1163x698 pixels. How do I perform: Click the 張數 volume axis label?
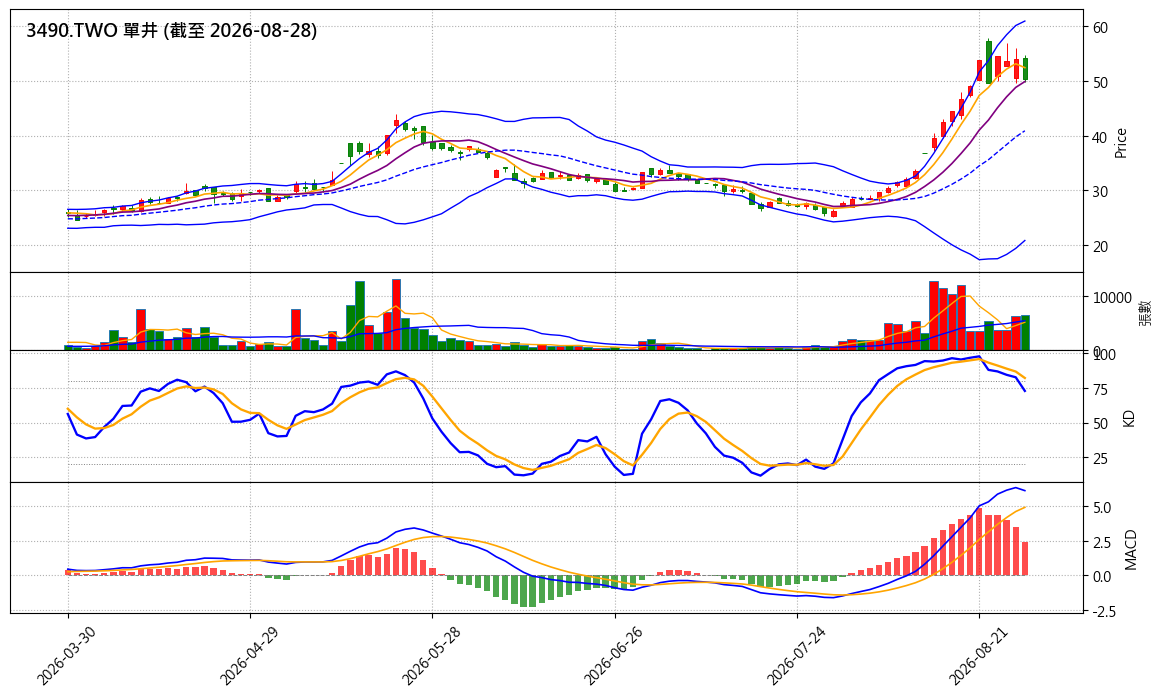coord(1145,312)
